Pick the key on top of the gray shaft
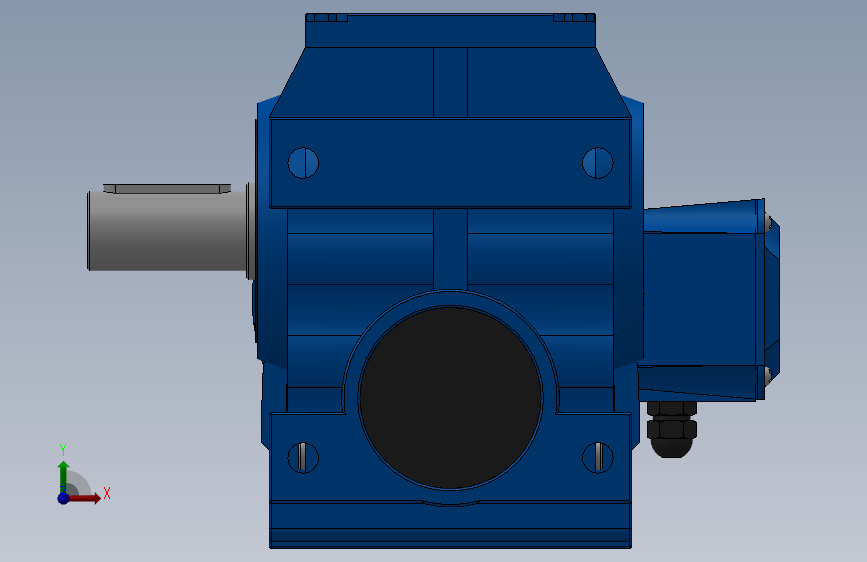This screenshot has width=867, height=562. coord(167,189)
